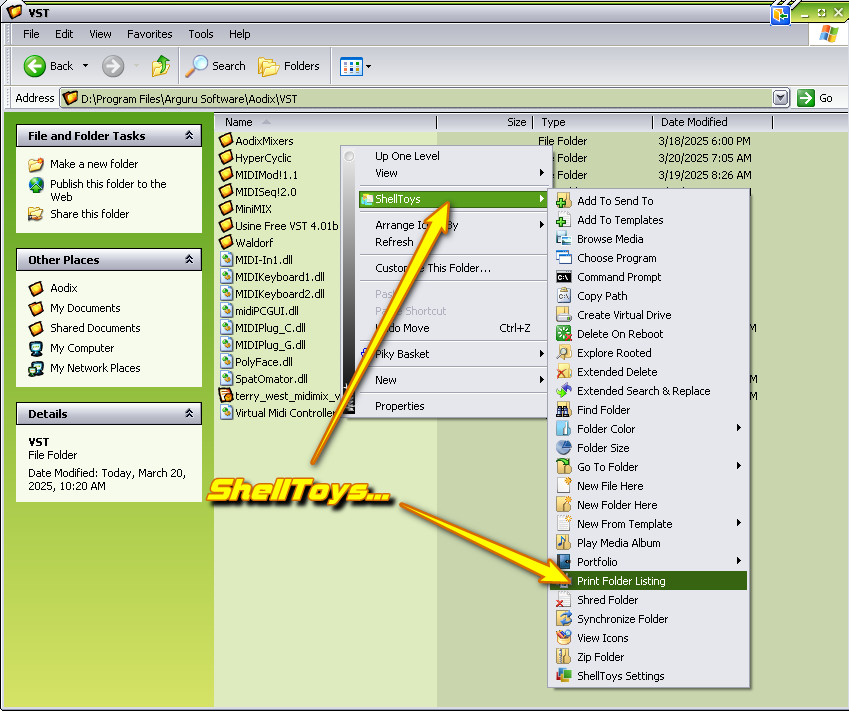Select the MIDI-In1.dll file
This screenshot has width=849, height=712.
pyautogui.click(x=263, y=259)
